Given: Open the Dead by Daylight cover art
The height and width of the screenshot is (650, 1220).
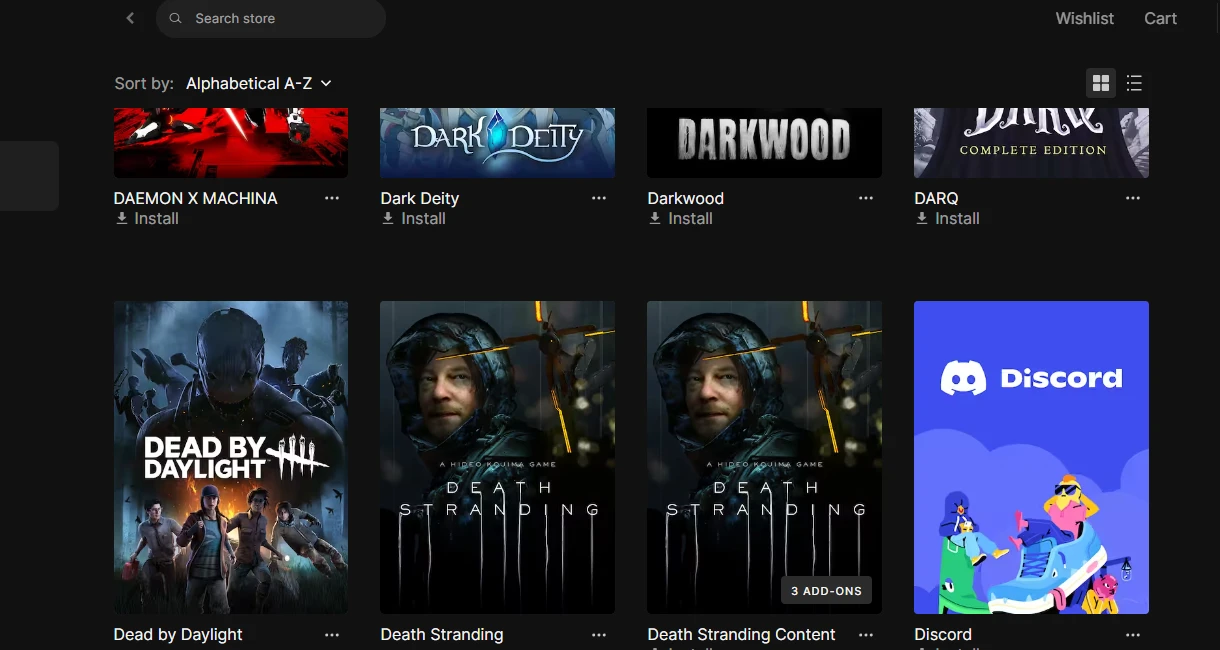Looking at the screenshot, I should pyautogui.click(x=231, y=457).
